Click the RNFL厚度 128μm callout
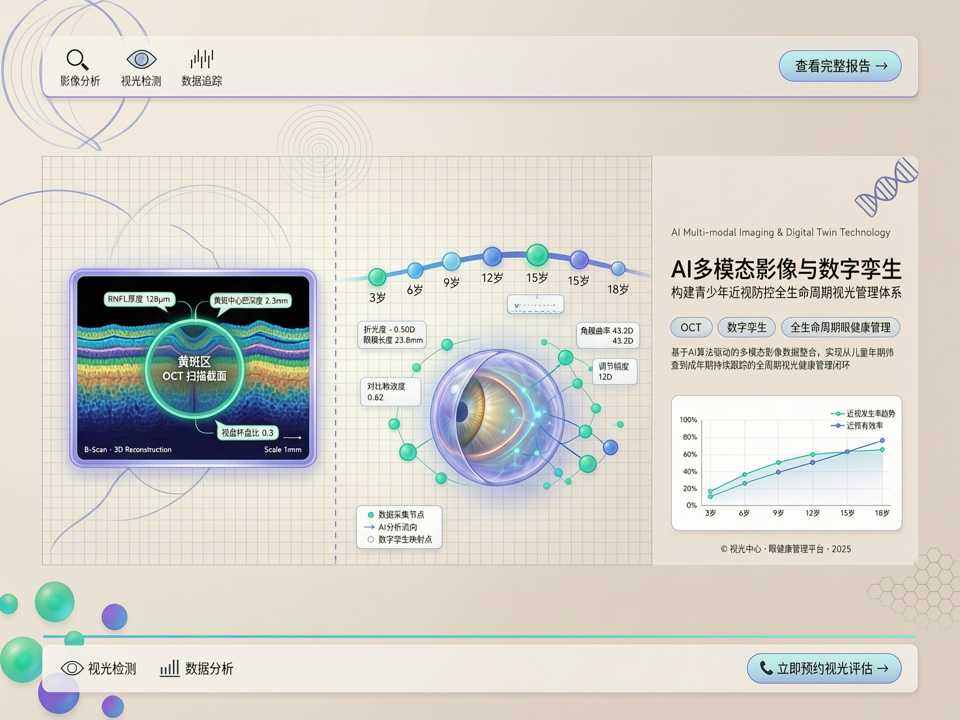 [x=139, y=299]
